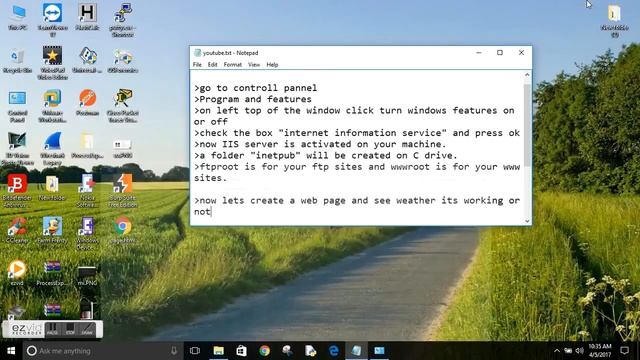The width and height of the screenshot is (640, 360).
Task: Select the Bitdefender Antivirus desktop icon
Action: coord(17,191)
